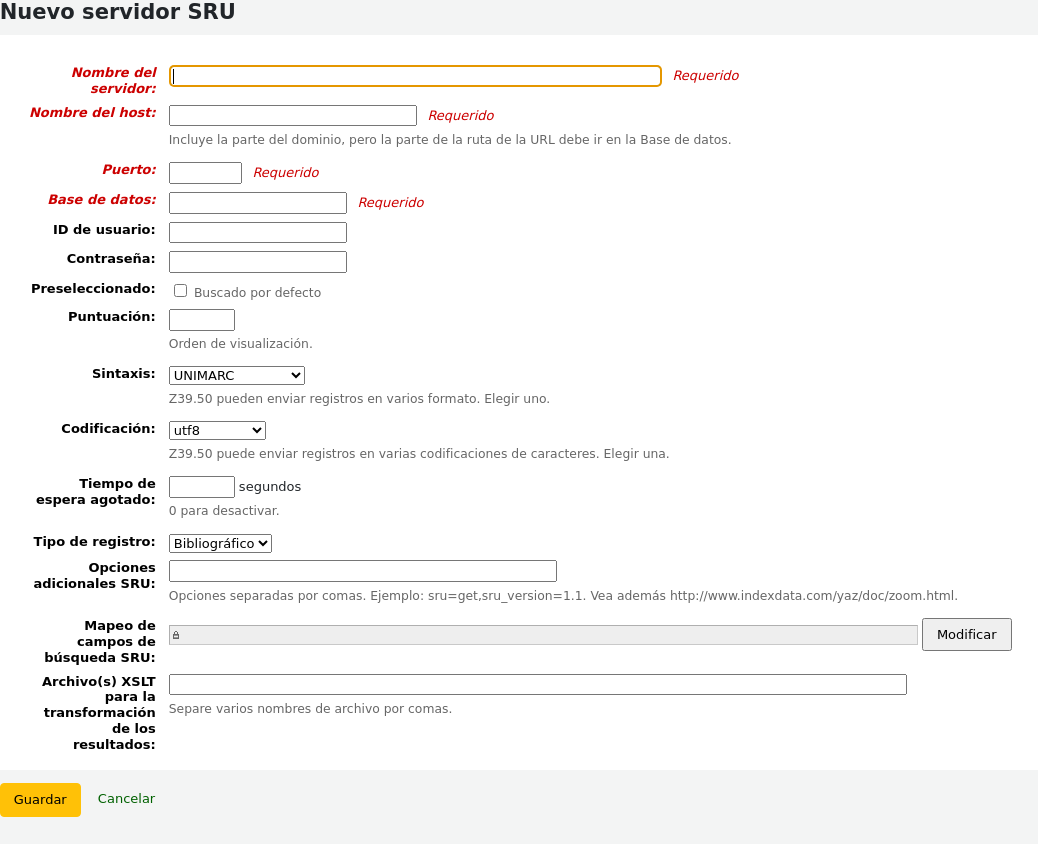Click the Cancelar link
This screenshot has height=844, width=1038.
pos(125,798)
